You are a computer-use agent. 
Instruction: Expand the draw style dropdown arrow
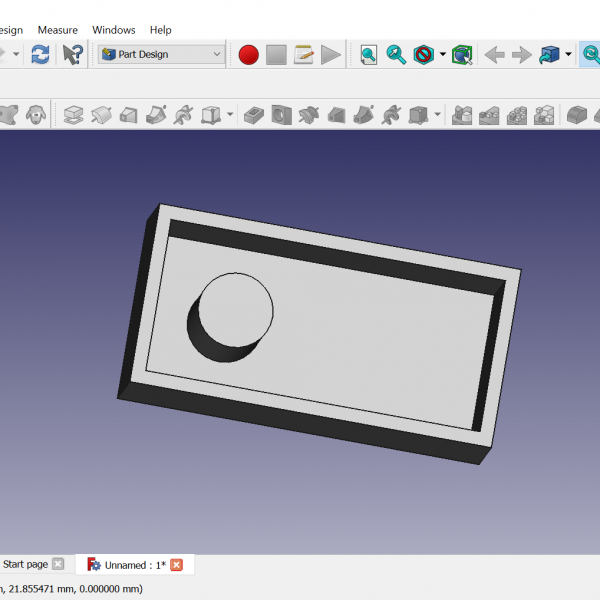(x=442, y=55)
